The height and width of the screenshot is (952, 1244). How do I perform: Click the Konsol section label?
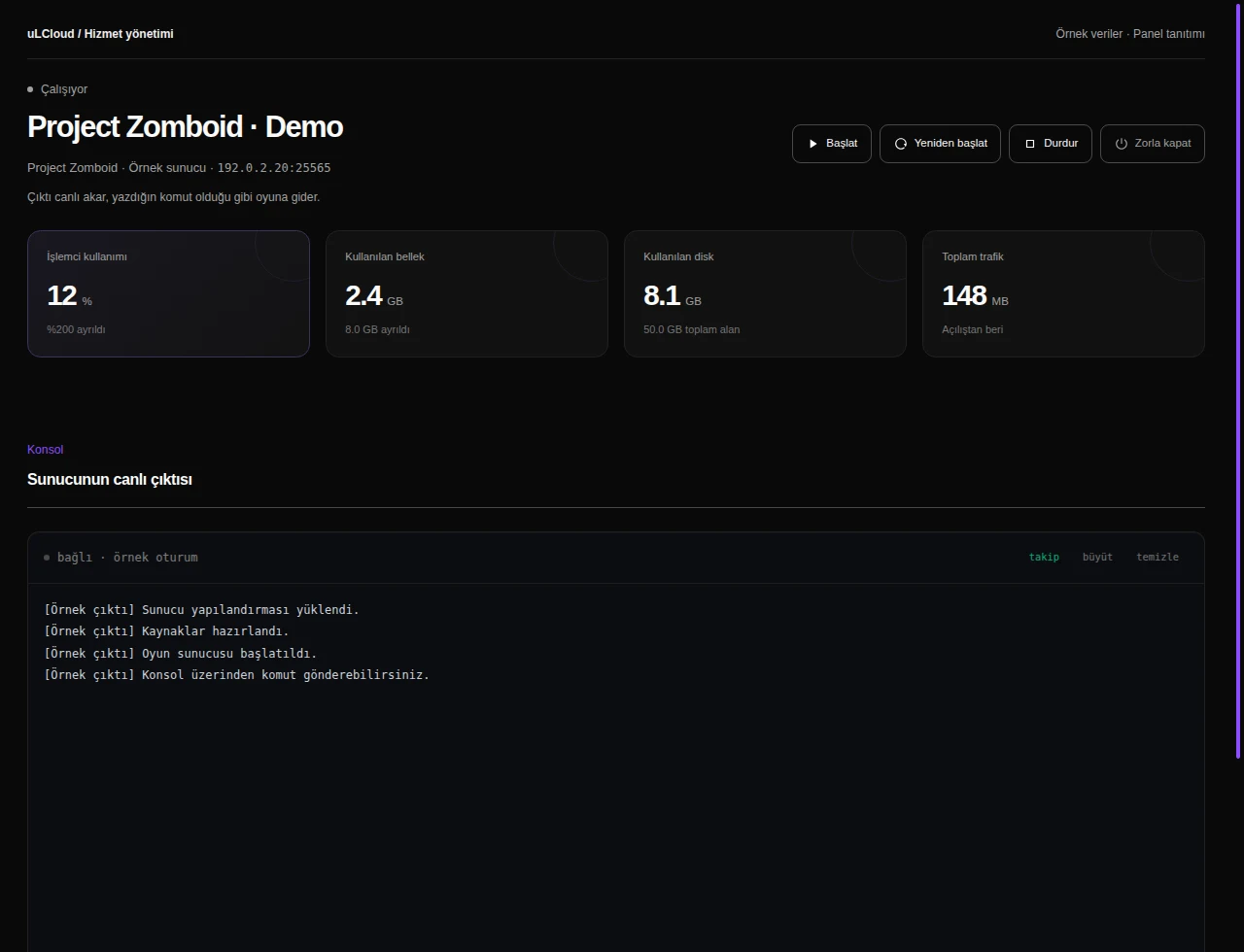click(x=45, y=450)
